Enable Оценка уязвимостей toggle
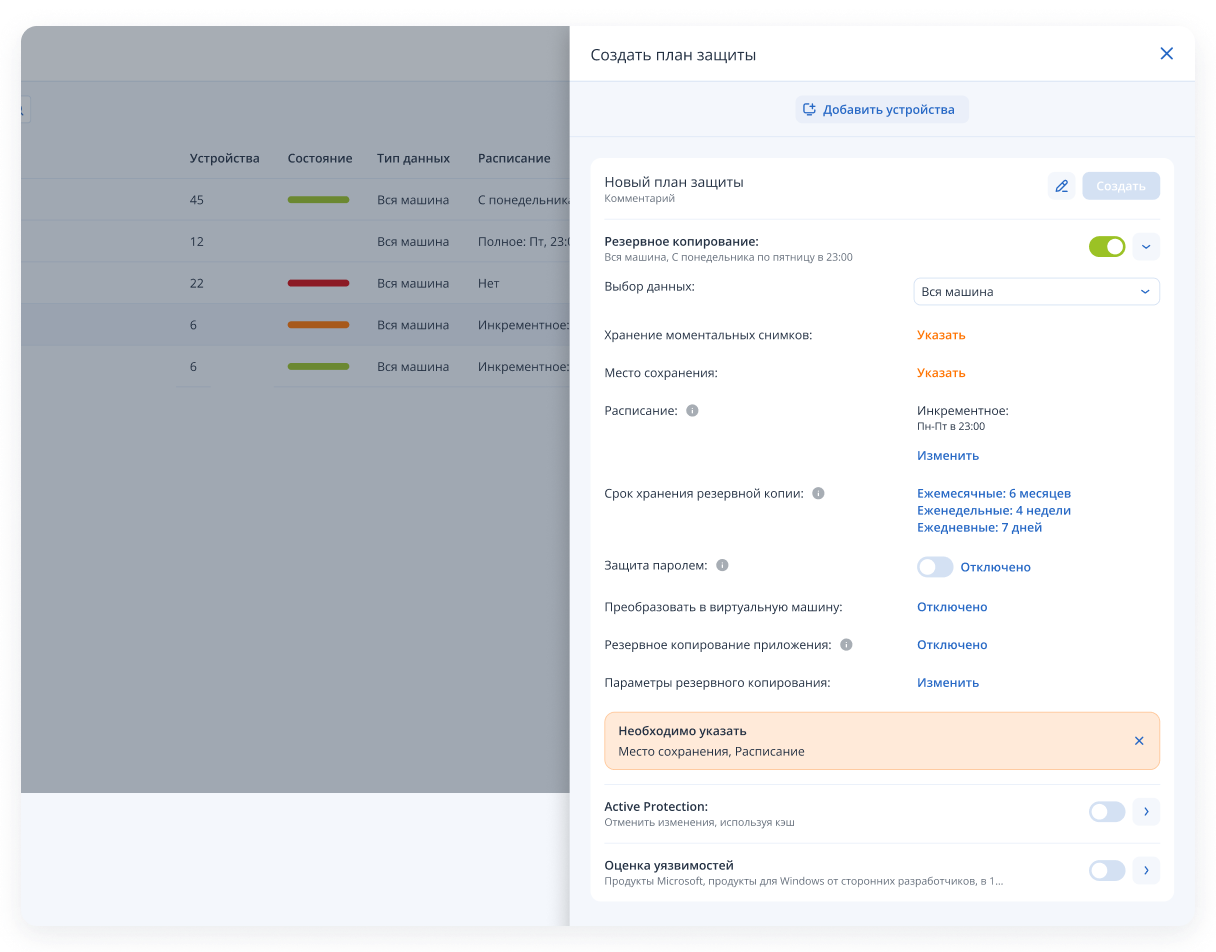The height and width of the screenshot is (952, 1216). pyautogui.click(x=1107, y=871)
